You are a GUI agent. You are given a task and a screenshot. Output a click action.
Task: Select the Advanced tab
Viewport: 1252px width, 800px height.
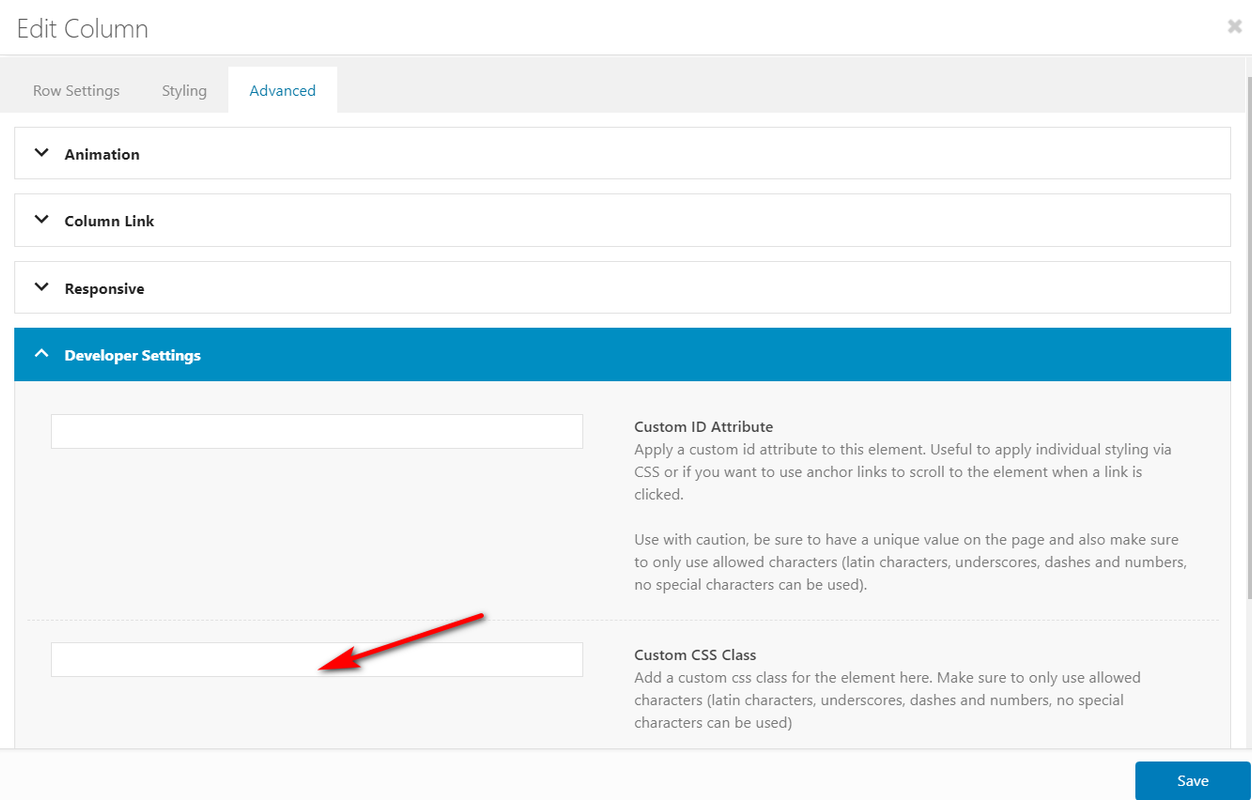(282, 90)
